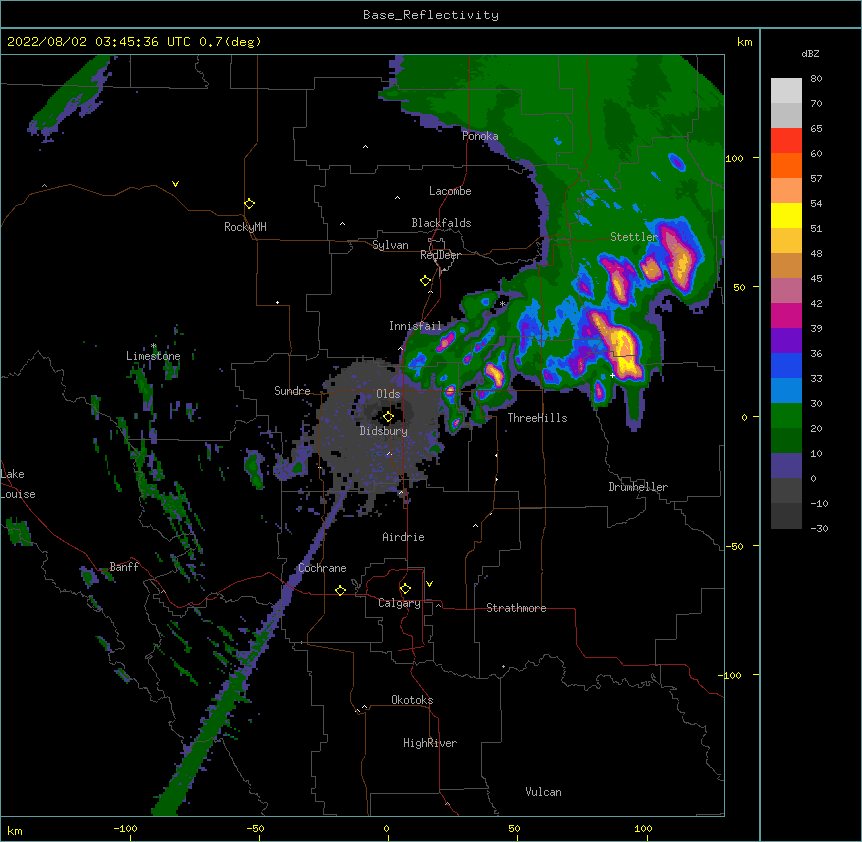This screenshot has height=842, width=862.
Task: Click the yellow diamond marker south of RedDeer
Action: (x=425, y=281)
